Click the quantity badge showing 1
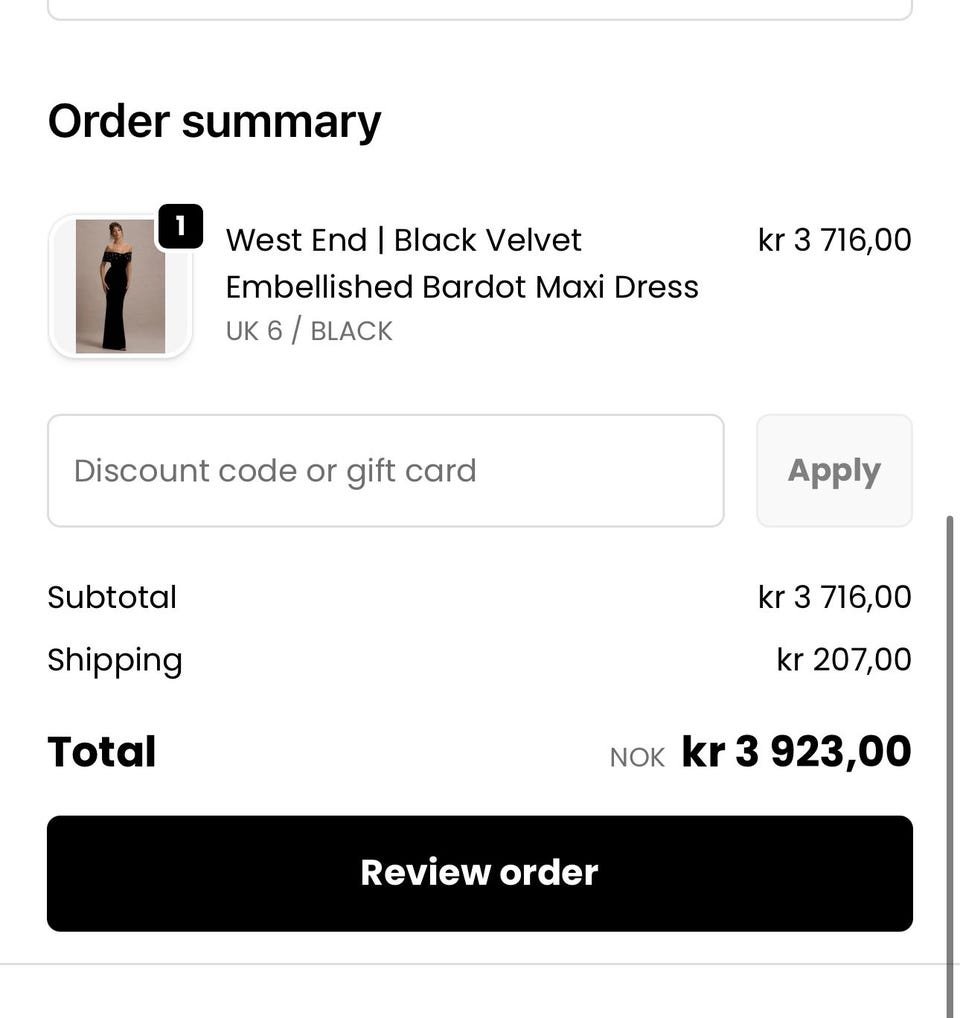 (180, 227)
